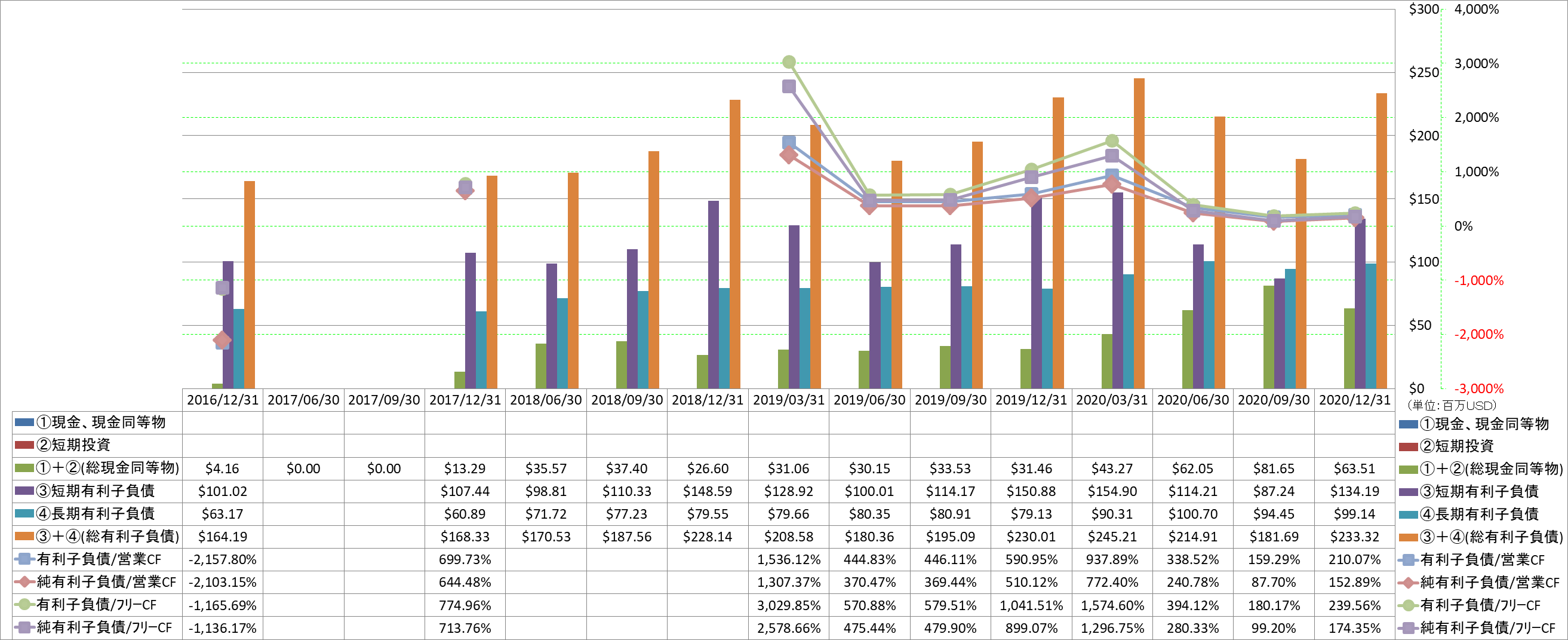Screen dimensions: 1568x640
Task: Select the 4,000% secondary axis label
Action: [x=1476, y=9]
